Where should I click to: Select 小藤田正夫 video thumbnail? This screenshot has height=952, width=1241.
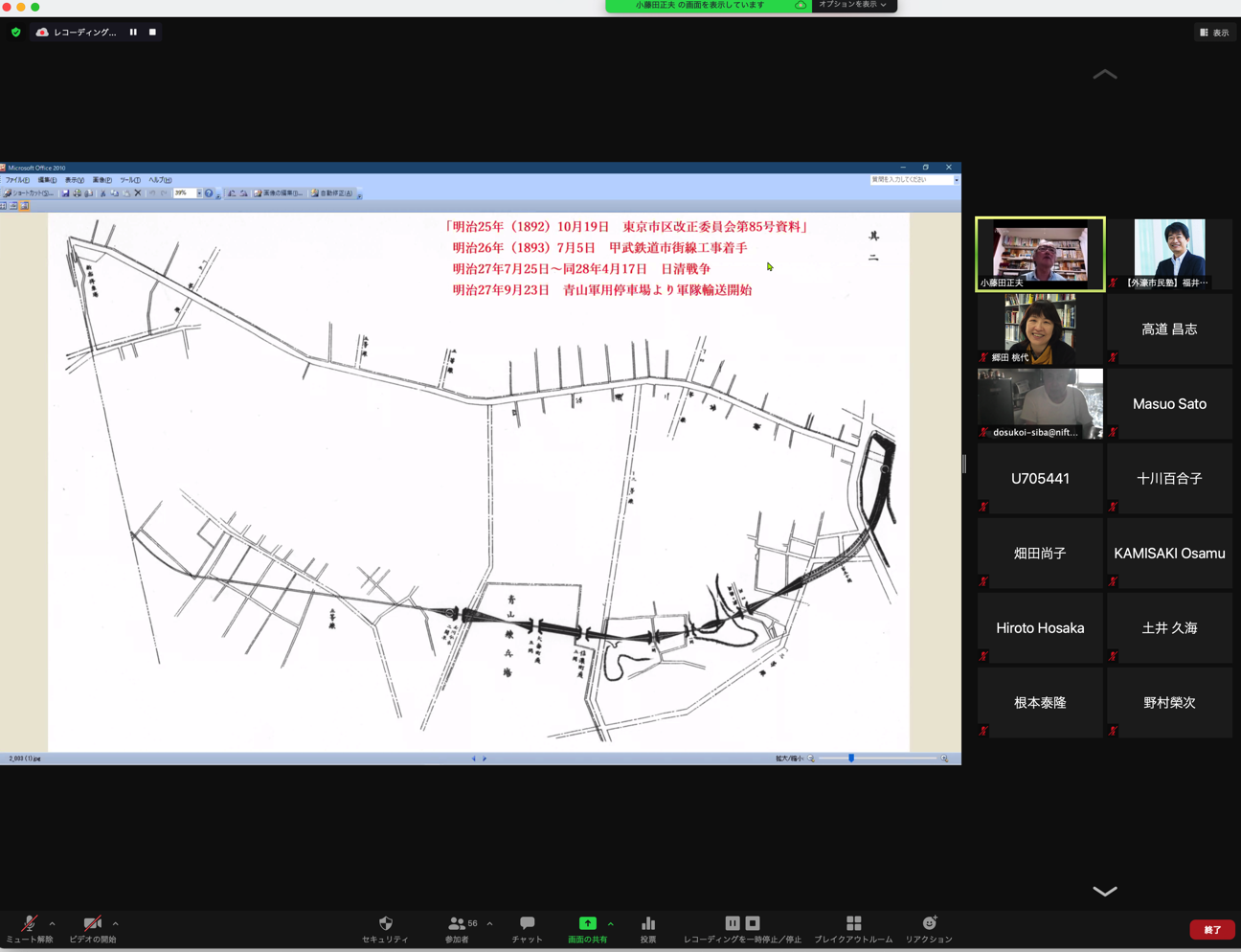[1040, 254]
